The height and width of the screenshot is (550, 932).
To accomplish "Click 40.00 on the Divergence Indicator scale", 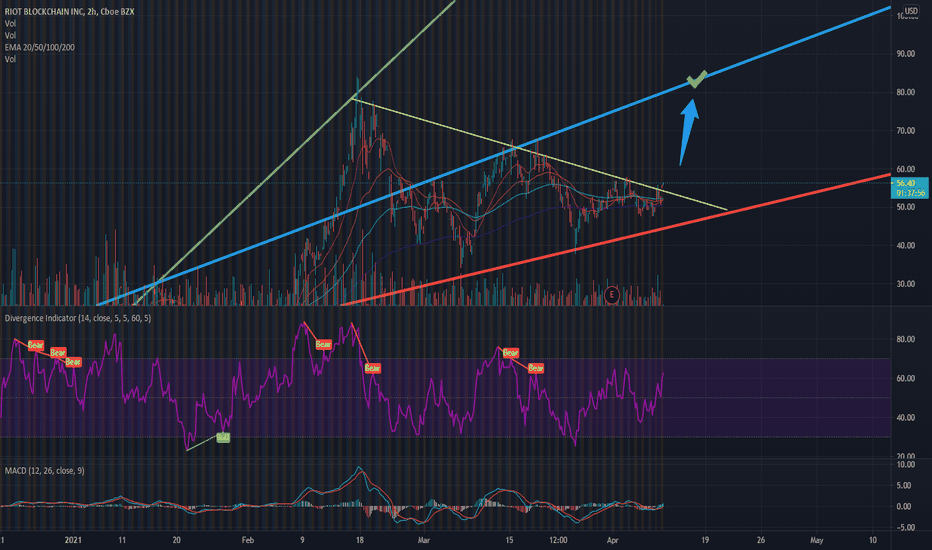I will (906, 418).
